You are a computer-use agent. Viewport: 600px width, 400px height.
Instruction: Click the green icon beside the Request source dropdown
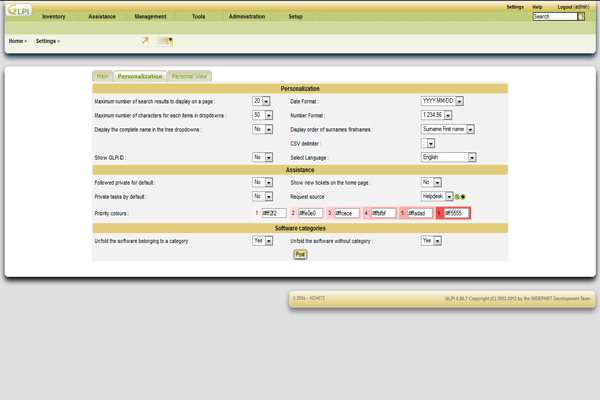[x=458, y=196]
